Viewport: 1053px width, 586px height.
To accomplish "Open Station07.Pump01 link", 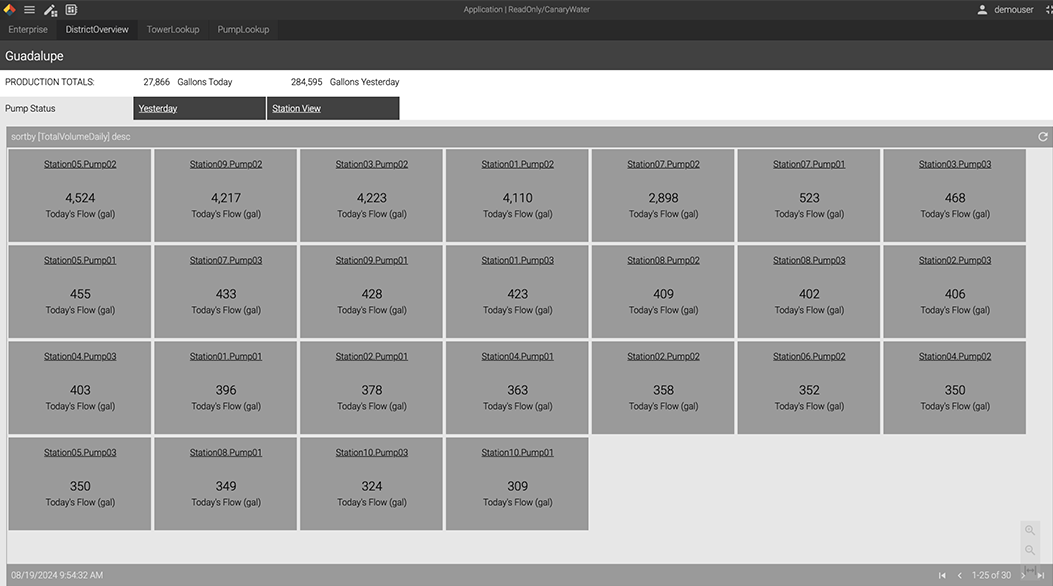I will pos(809,164).
